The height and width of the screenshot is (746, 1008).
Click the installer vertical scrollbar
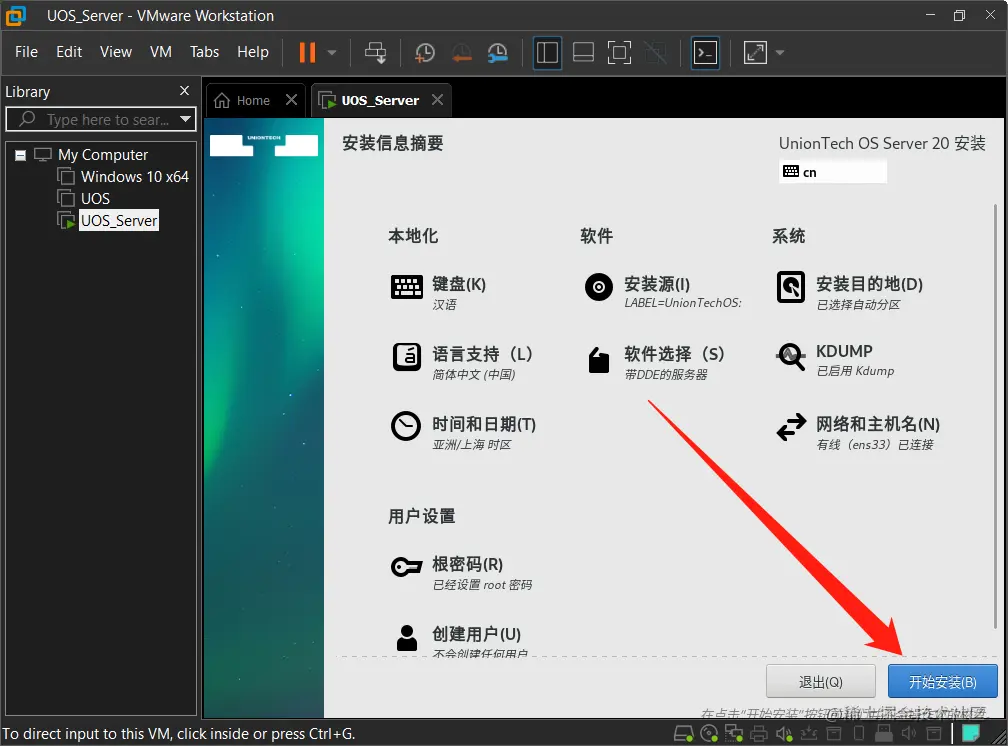point(996,417)
